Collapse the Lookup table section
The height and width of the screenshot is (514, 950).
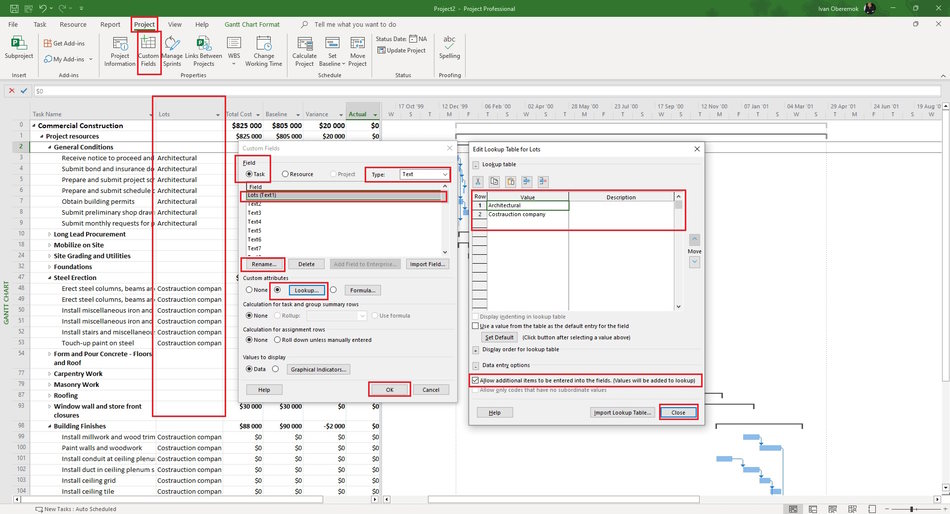click(x=476, y=164)
